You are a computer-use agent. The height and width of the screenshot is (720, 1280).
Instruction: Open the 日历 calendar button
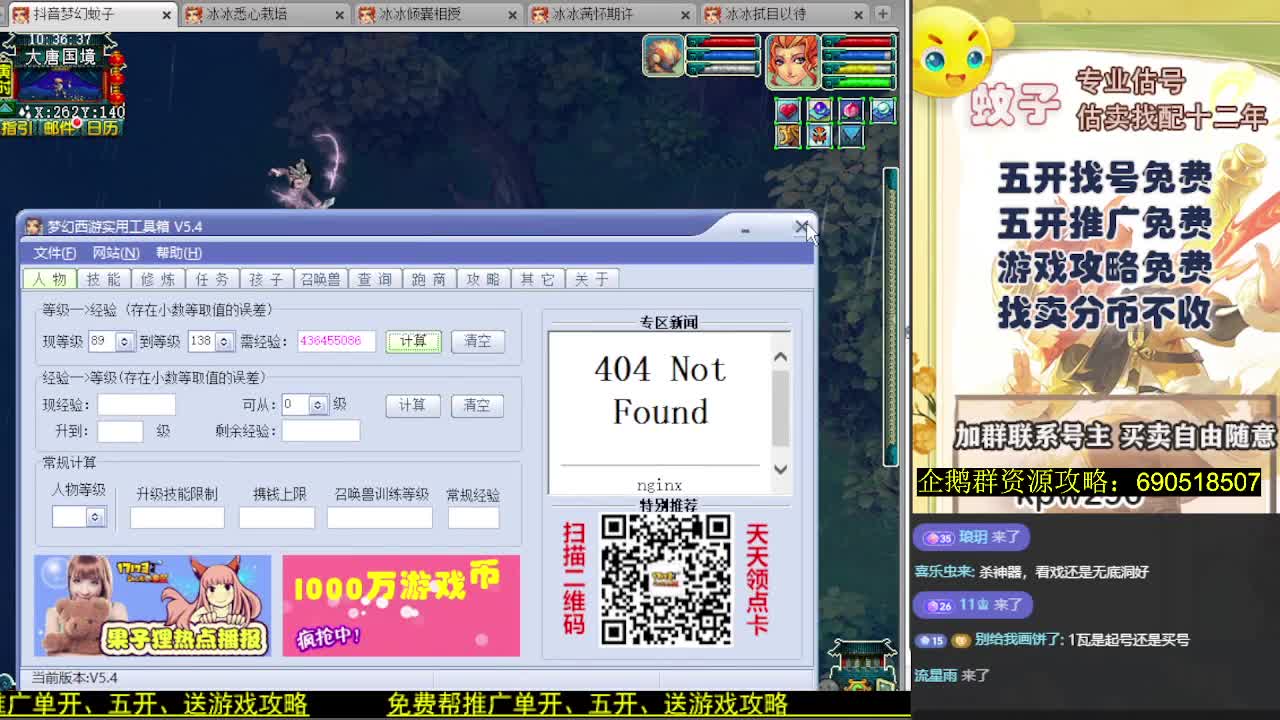click(x=102, y=128)
